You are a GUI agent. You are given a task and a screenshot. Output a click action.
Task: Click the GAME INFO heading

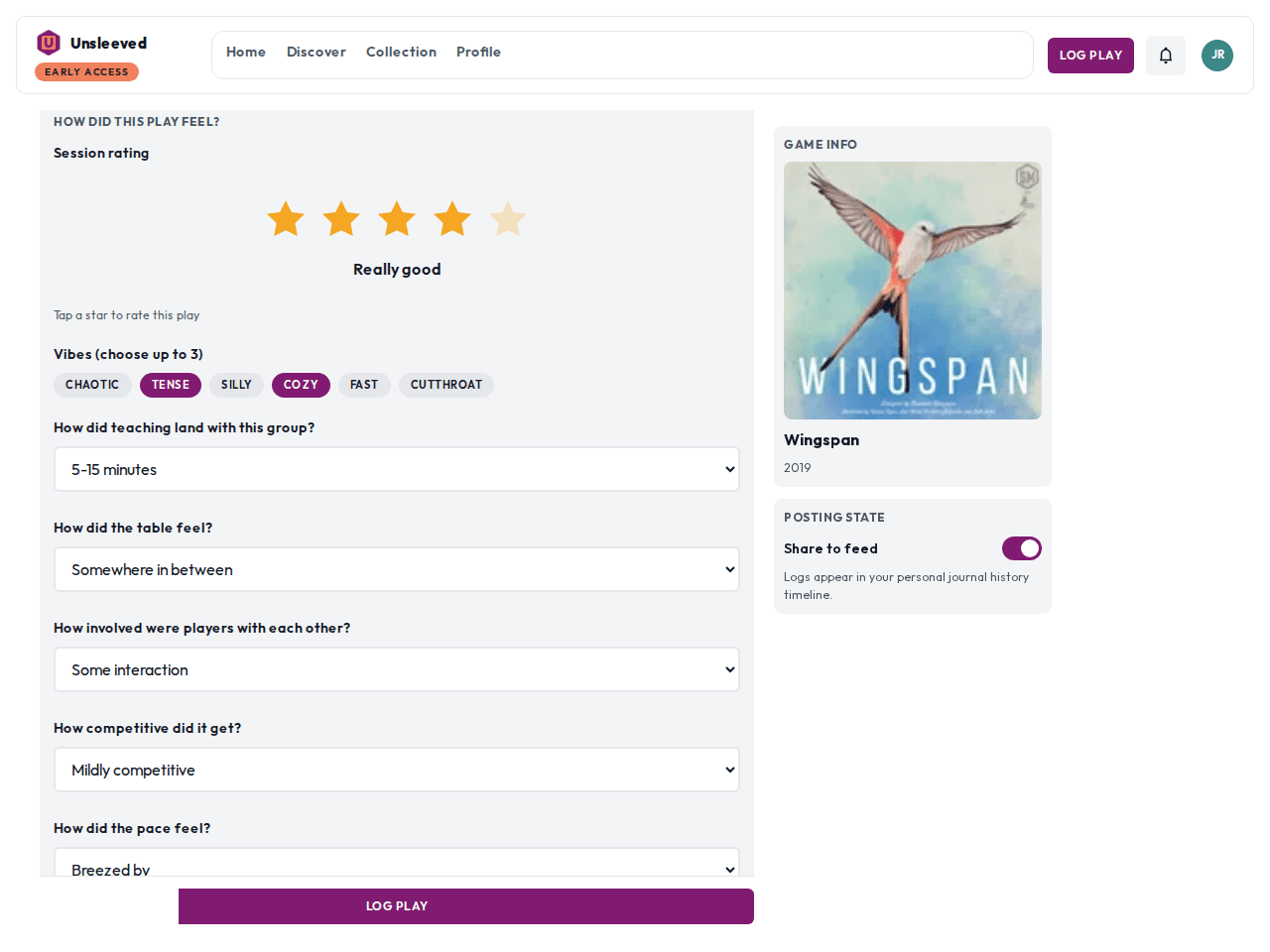coord(821,145)
